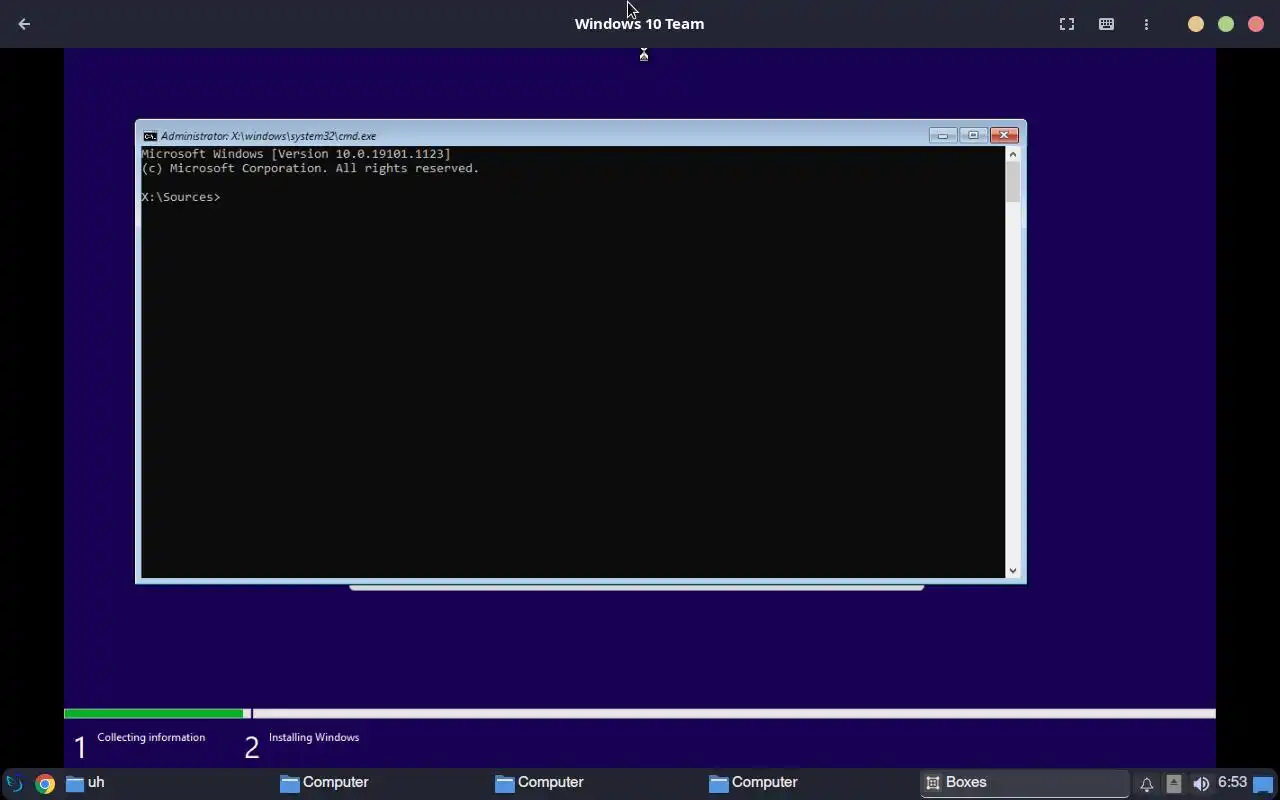Click the X:\Sources> prompt line
The width and height of the screenshot is (1280, 800).
[x=181, y=197]
